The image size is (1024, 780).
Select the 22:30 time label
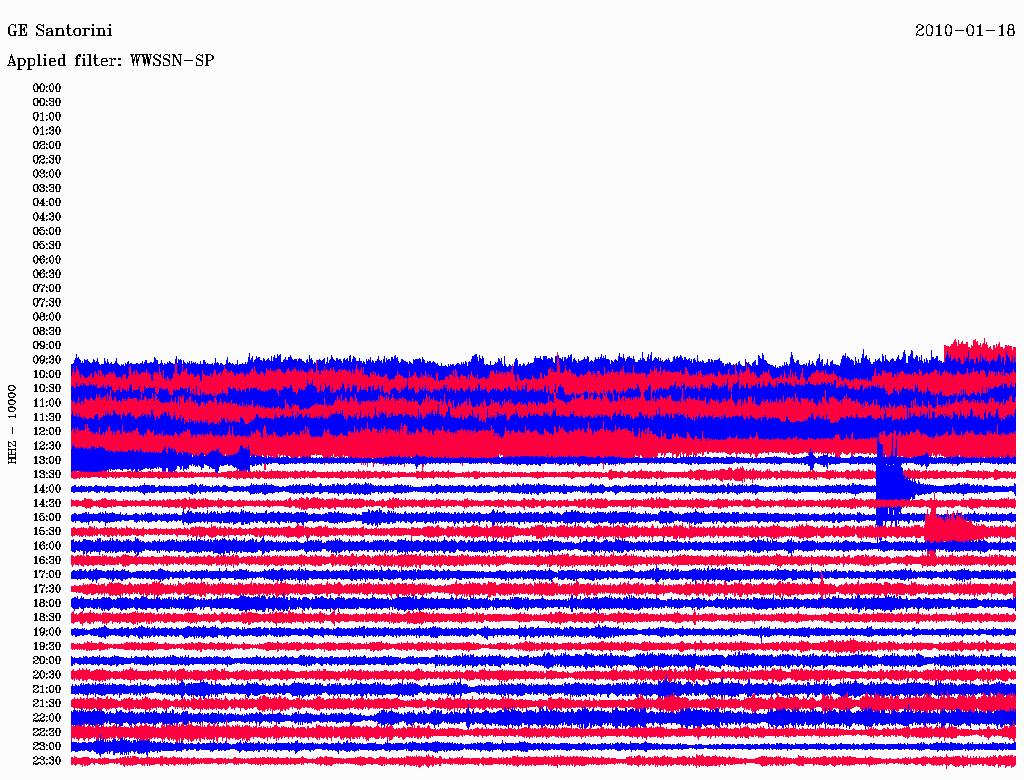point(46,732)
